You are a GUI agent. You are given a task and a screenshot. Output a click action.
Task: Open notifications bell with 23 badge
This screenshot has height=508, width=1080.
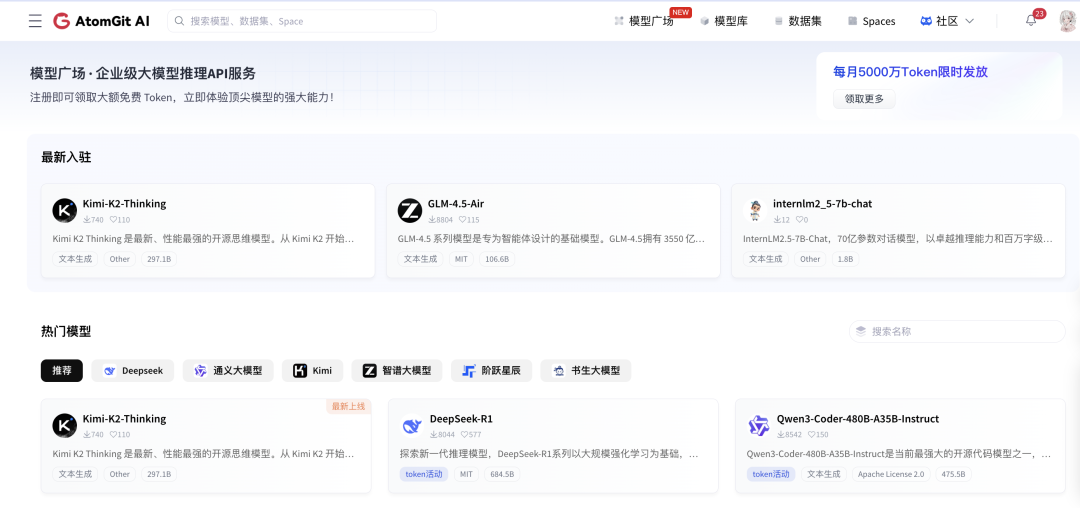[x=1031, y=21]
